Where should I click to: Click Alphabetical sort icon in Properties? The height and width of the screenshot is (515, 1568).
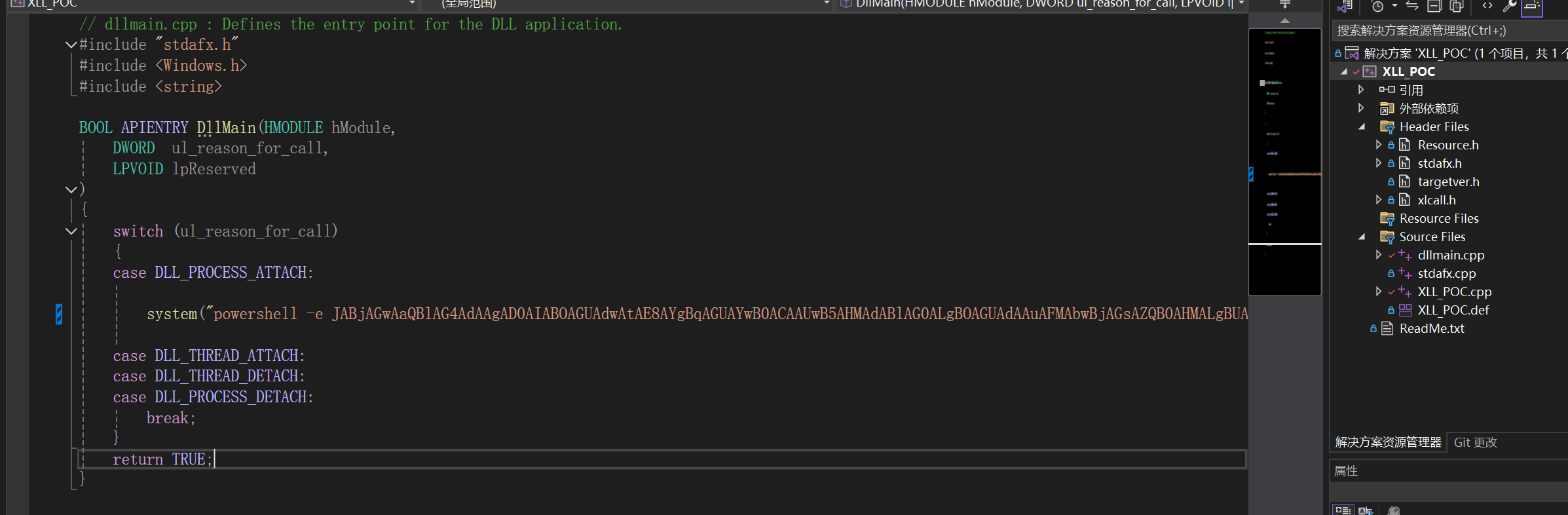[1365, 510]
